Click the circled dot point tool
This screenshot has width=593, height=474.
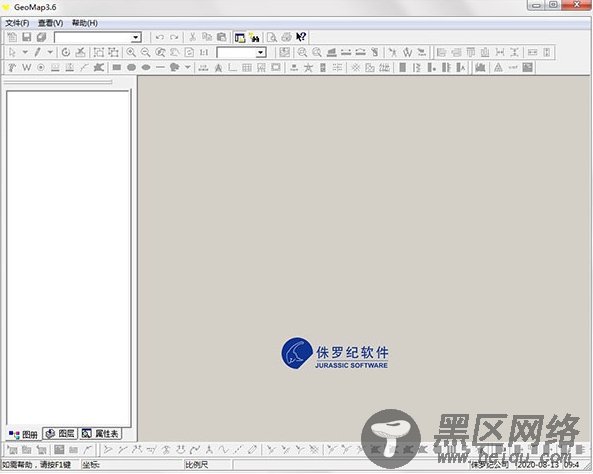41,68
